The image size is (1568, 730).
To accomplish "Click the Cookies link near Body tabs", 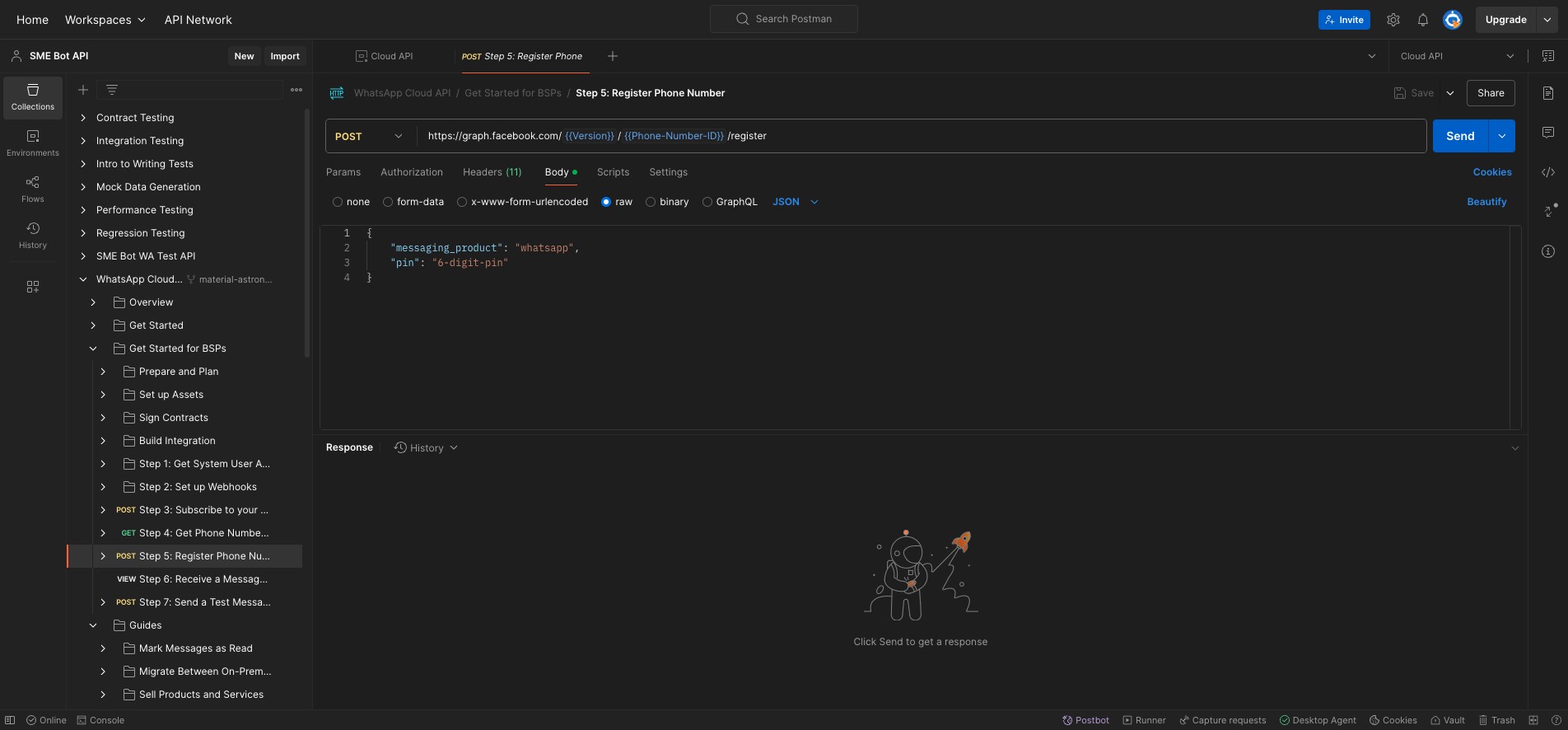I will [x=1492, y=172].
